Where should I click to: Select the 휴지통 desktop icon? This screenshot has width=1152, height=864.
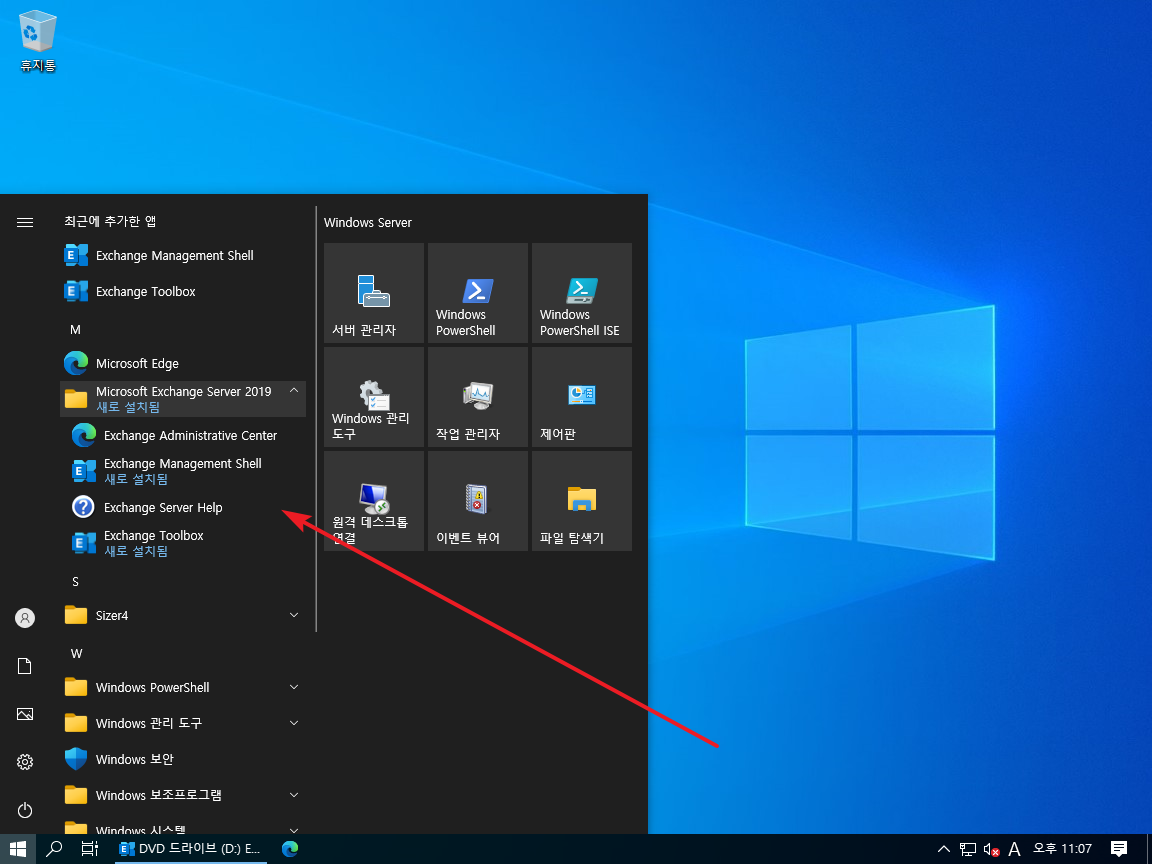coord(37,43)
